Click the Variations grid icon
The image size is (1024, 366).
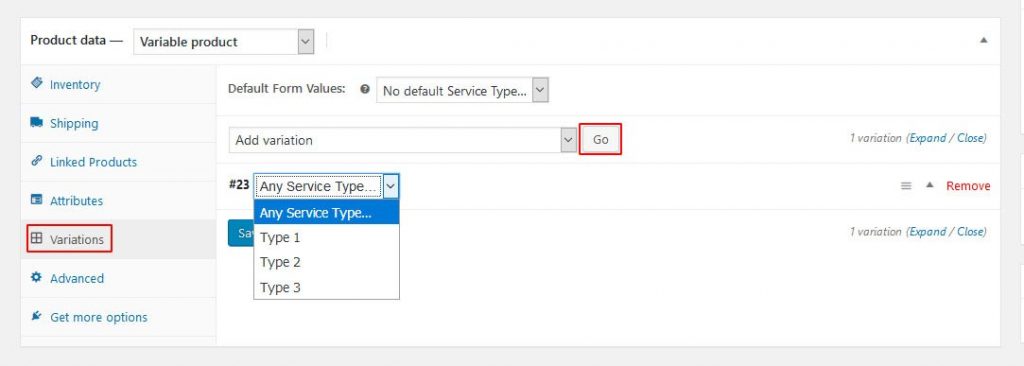37,239
